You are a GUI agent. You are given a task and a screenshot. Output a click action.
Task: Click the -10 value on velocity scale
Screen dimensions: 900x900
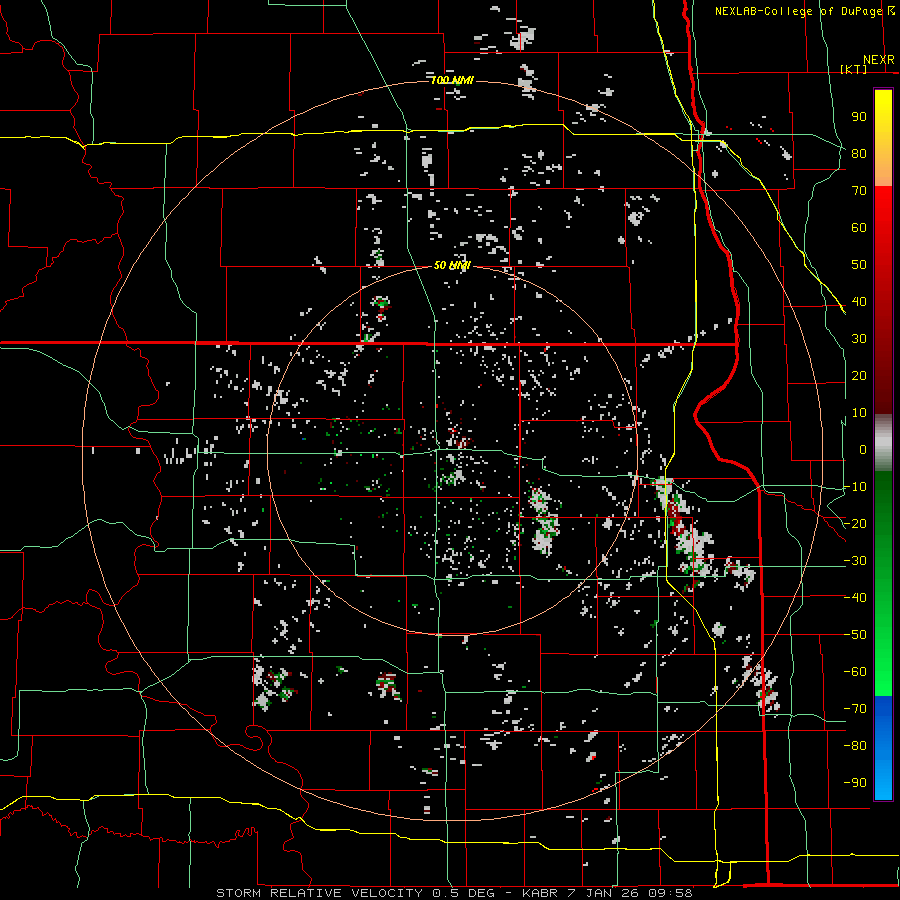tap(855, 487)
